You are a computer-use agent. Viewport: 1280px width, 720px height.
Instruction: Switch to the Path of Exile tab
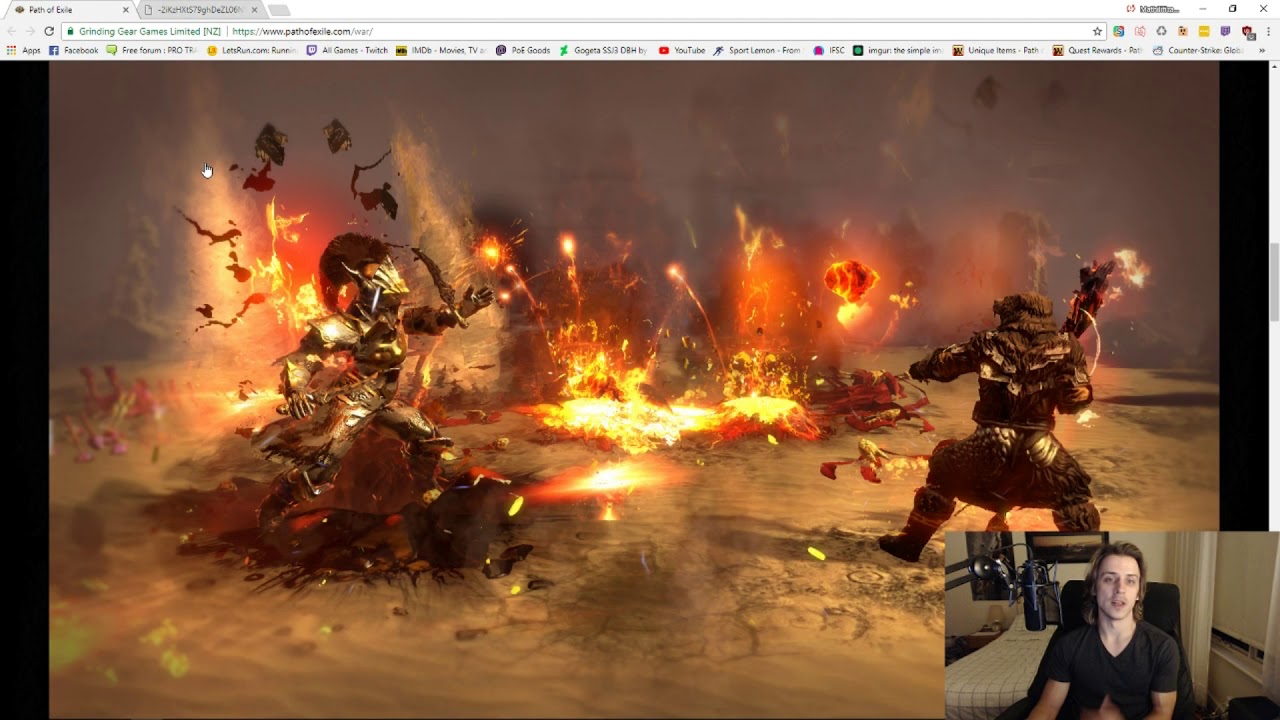[x=70, y=10]
